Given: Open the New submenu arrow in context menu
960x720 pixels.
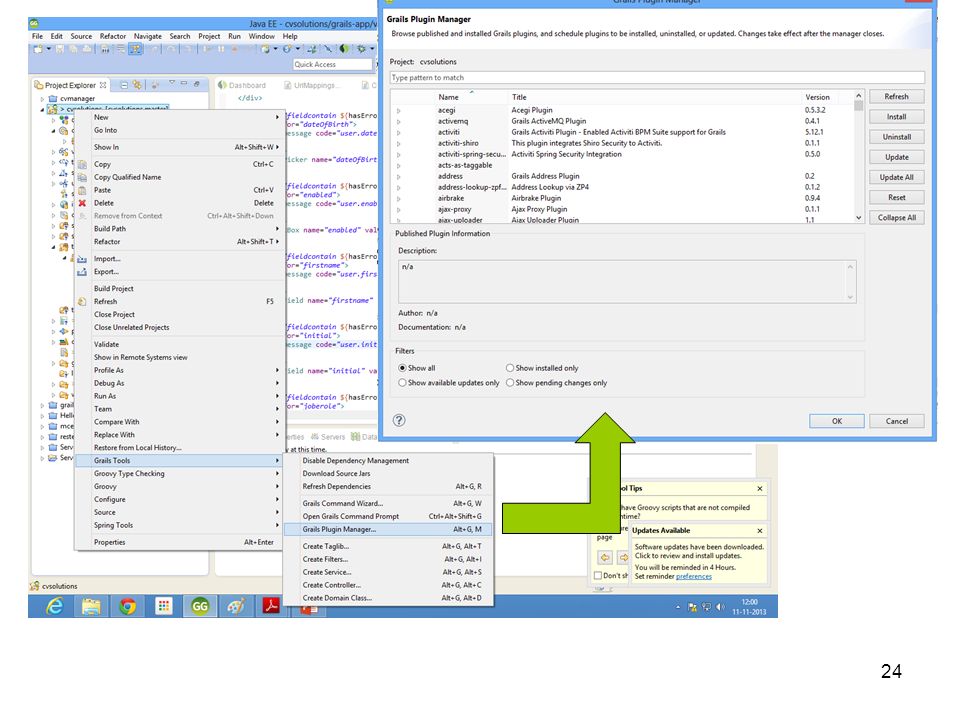Looking at the screenshot, I should (x=277, y=117).
